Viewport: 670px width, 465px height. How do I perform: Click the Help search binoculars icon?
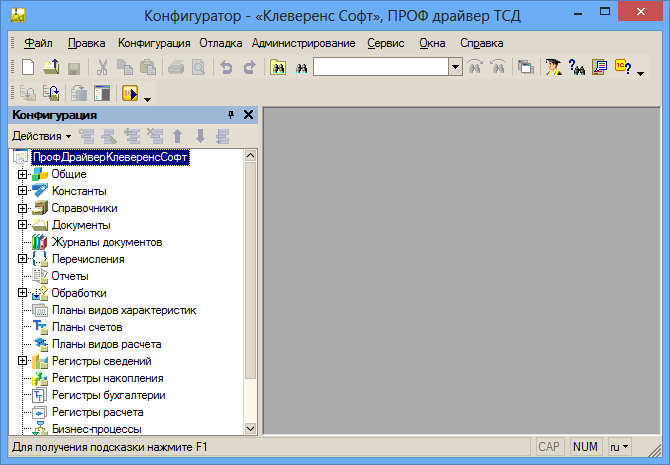tap(576, 68)
